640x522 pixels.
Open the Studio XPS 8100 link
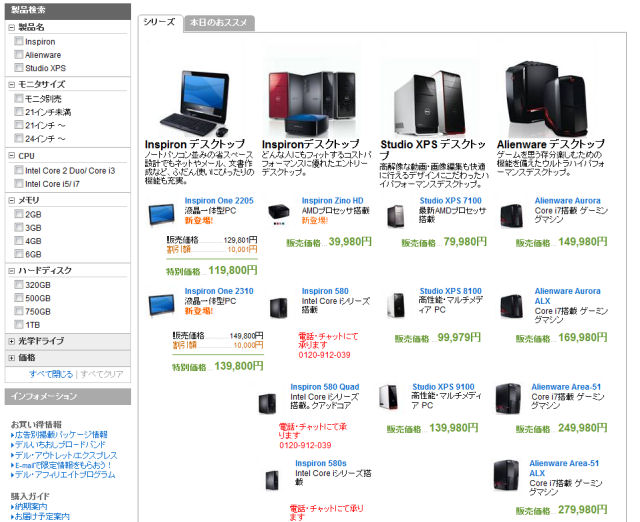(x=451, y=291)
